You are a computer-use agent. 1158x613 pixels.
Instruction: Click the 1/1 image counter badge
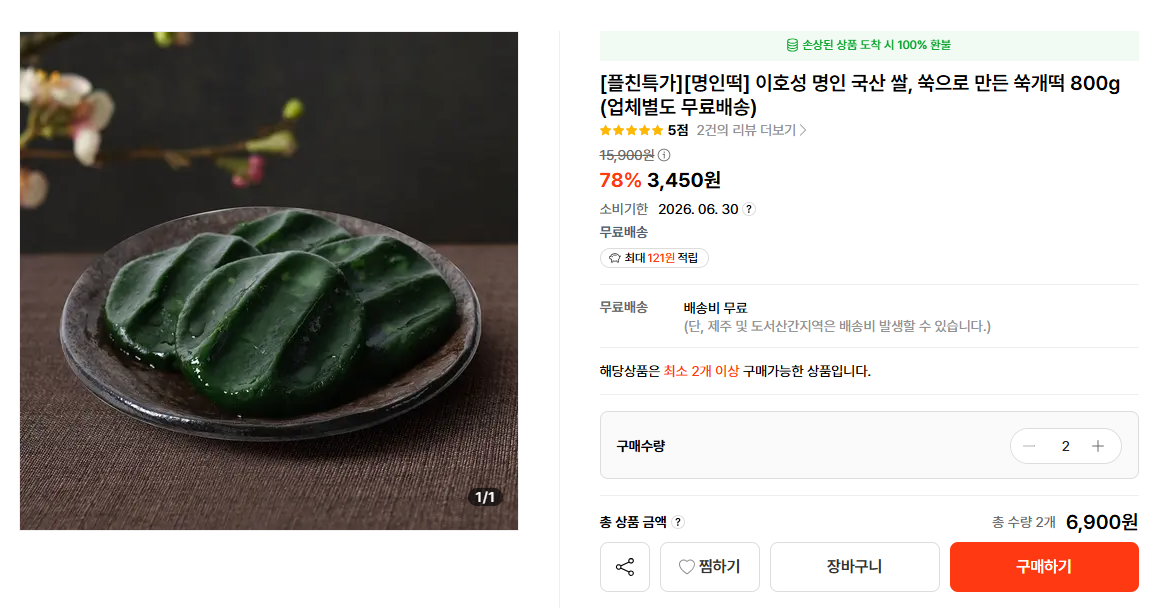tap(485, 497)
